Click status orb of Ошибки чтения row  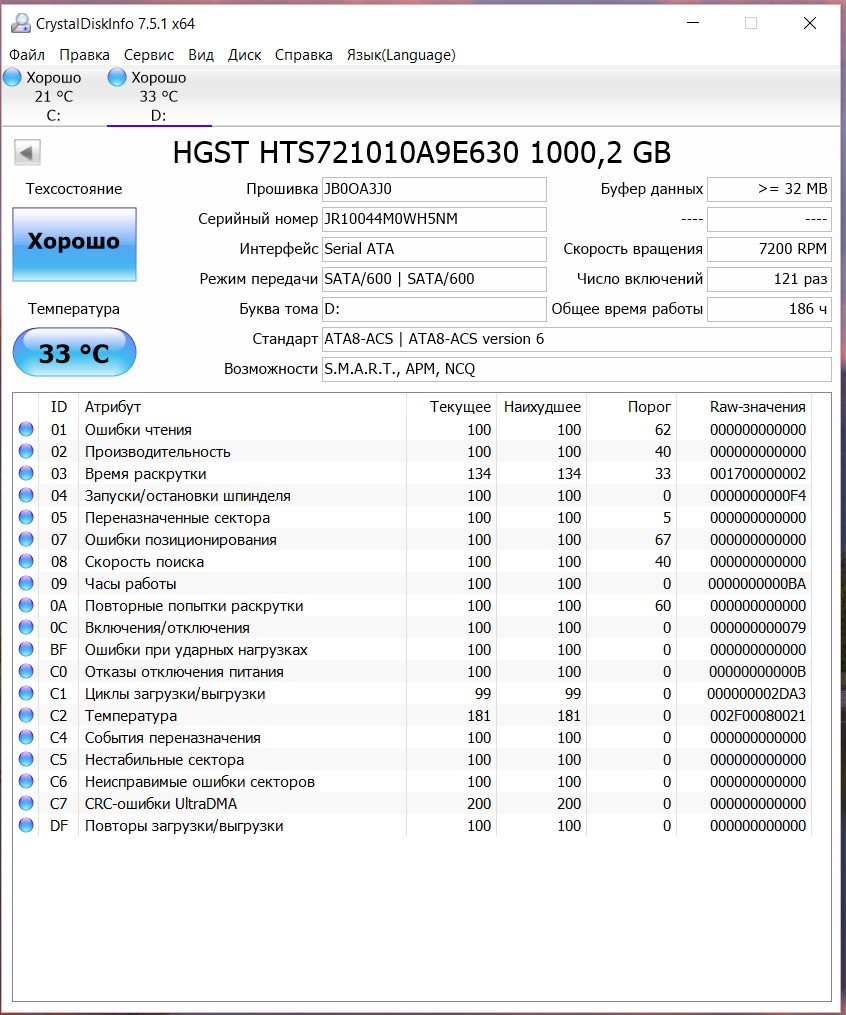tap(26, 429)
